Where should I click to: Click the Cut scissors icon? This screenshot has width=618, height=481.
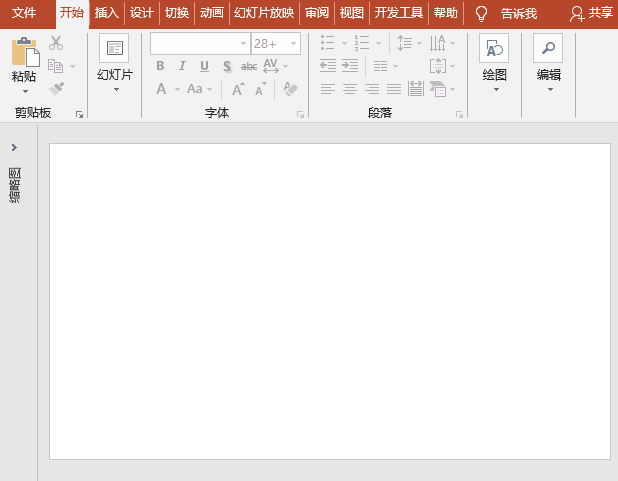pos(56,43)
